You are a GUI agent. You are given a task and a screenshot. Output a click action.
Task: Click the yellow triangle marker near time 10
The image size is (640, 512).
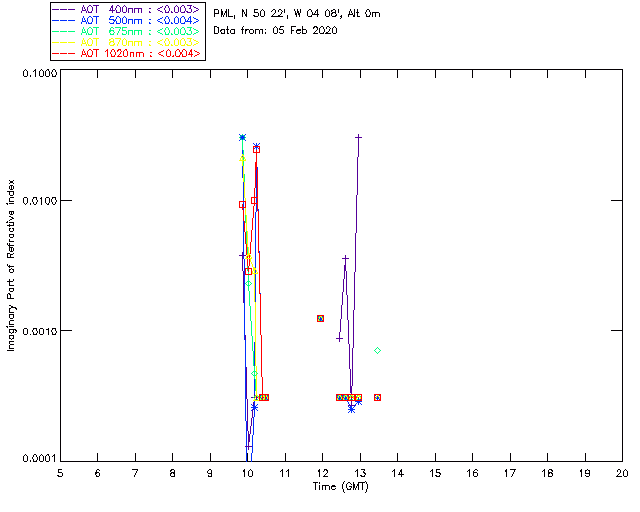[242, 158]
